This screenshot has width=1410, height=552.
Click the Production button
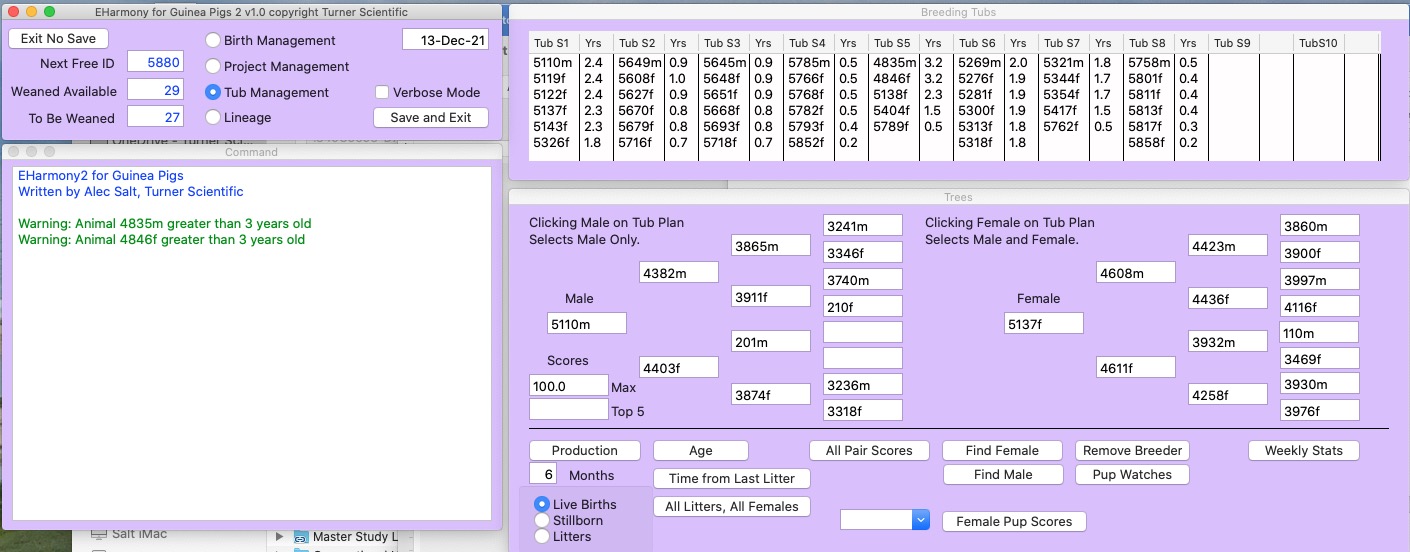(584, 451)
